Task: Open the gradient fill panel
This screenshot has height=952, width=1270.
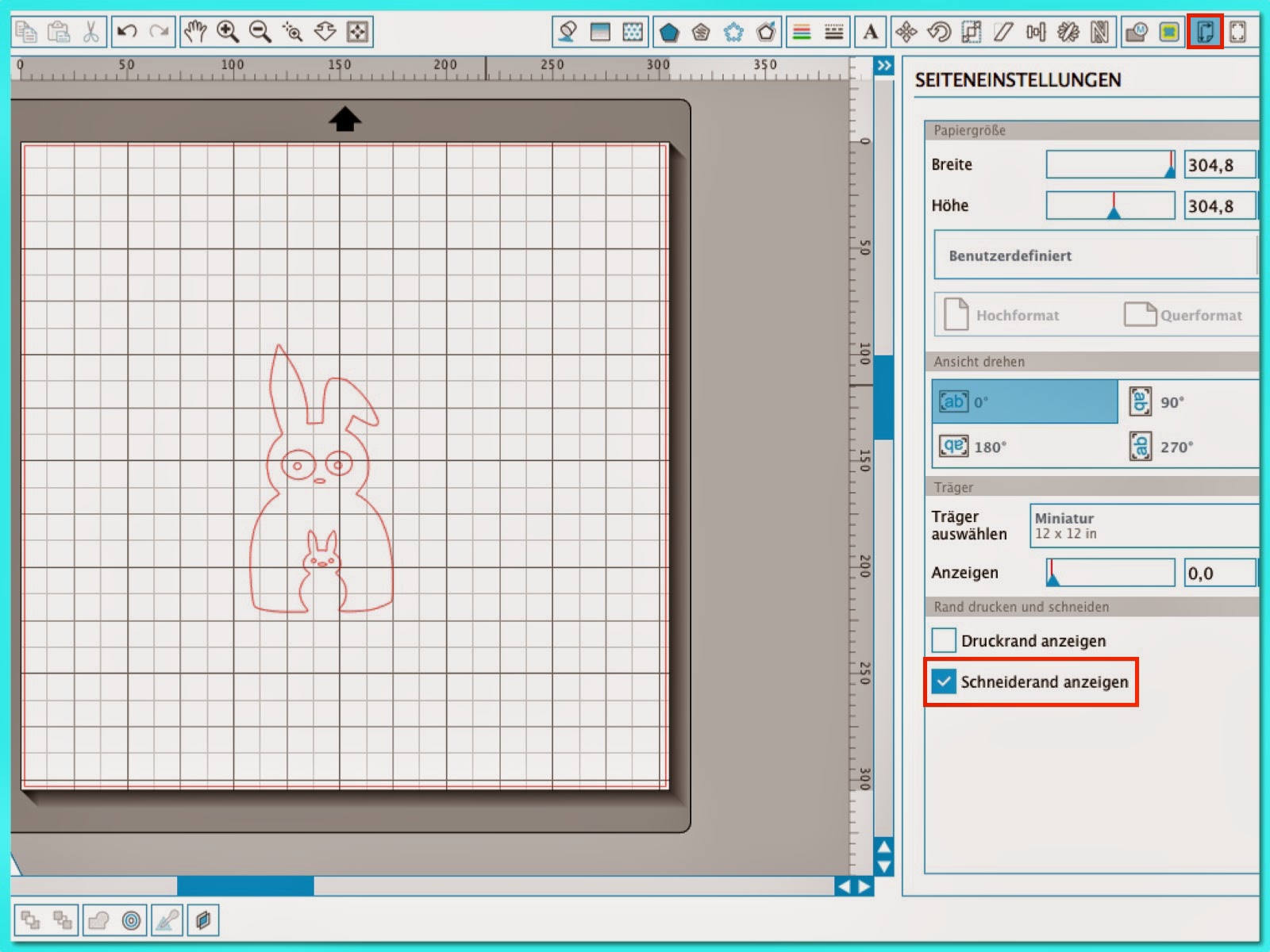Action: [x=600, y=32]
